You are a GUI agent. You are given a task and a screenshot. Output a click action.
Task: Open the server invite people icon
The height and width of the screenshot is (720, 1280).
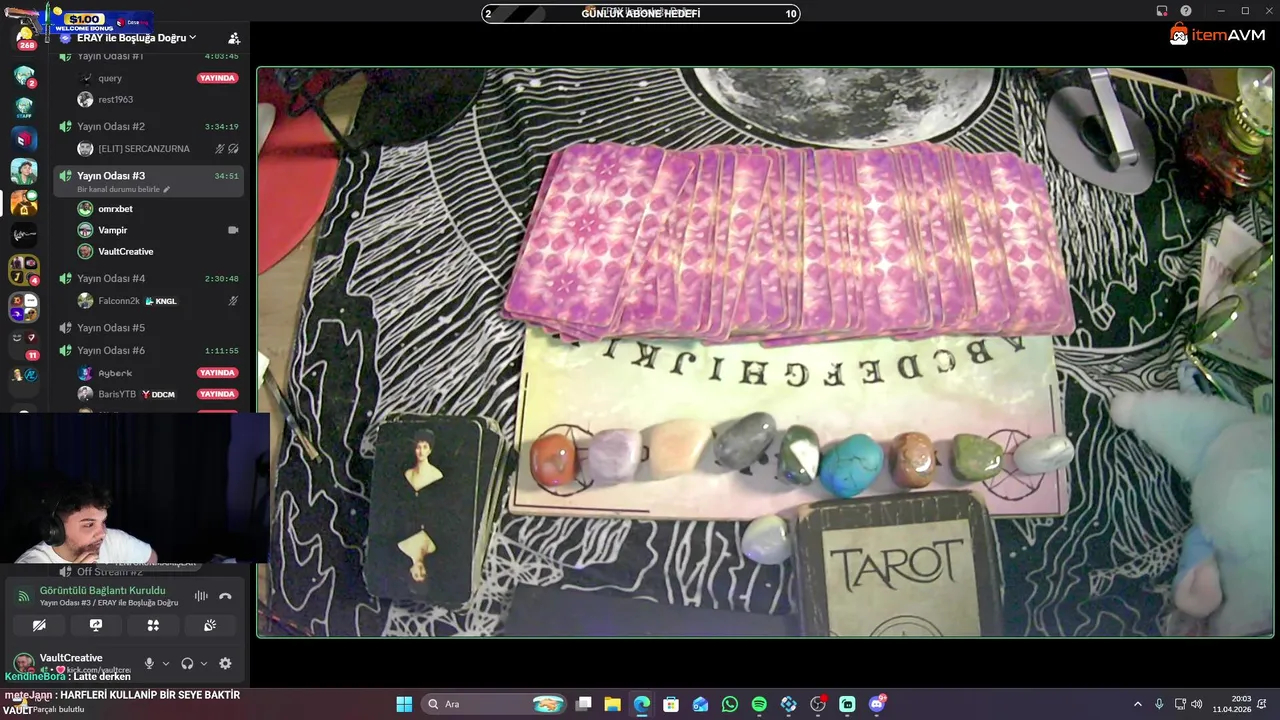234,38
